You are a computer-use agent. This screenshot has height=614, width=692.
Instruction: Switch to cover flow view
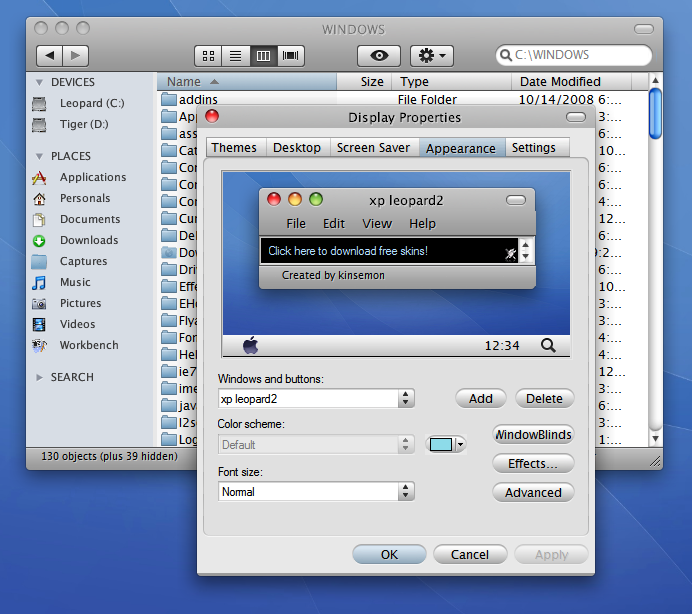coord(291,56)
